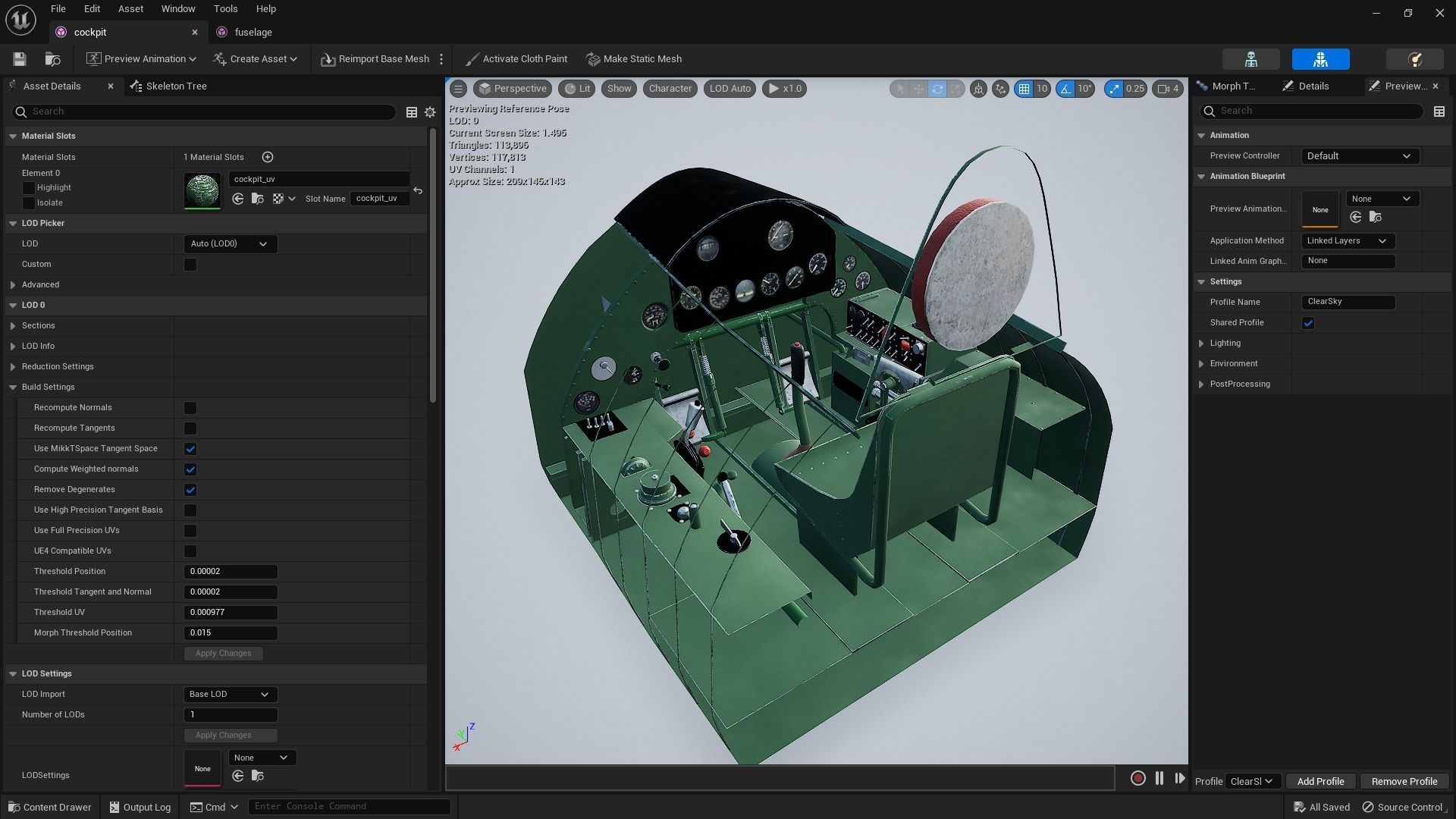Open Preview Controller Default dropdown
The width and height of the screenshot is (1456, 819).
1359,156
